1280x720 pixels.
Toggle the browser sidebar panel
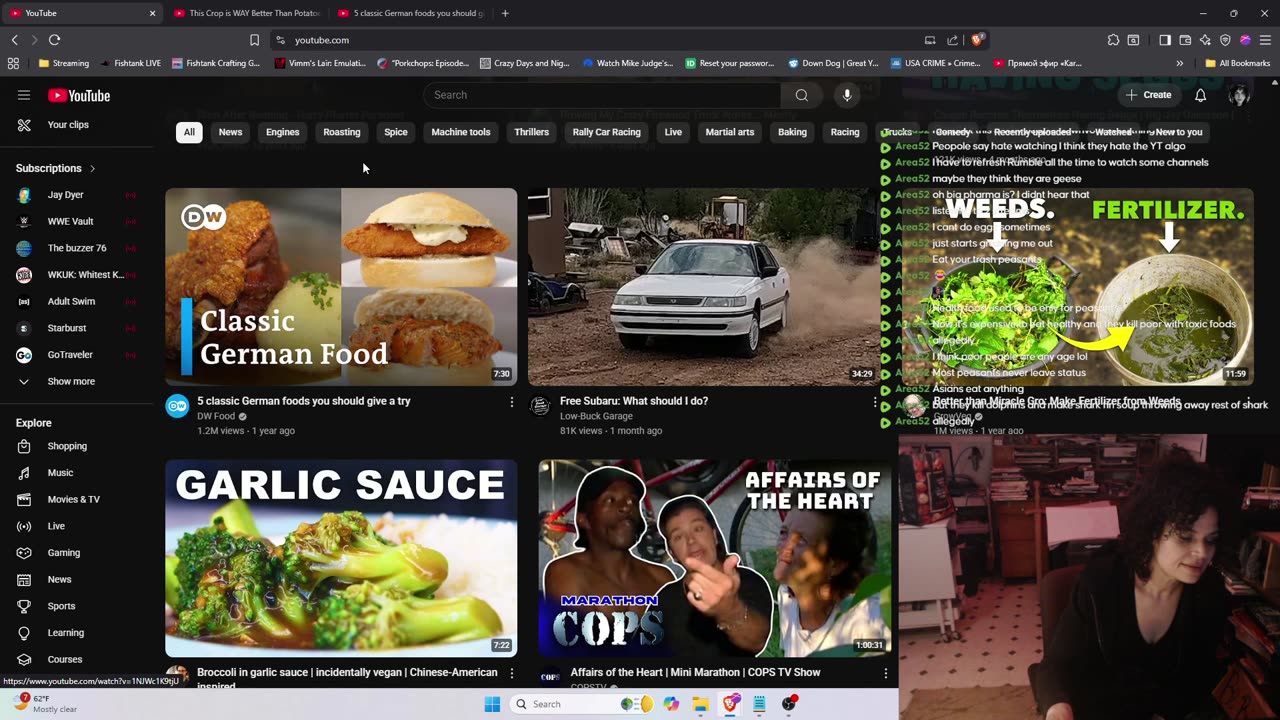[x=1165, y=40]
